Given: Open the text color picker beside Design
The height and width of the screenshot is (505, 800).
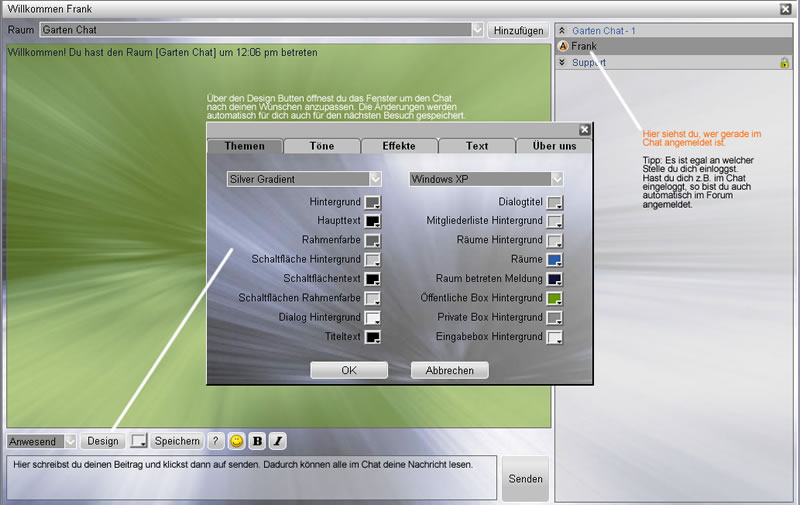Looking at the screenshot, I should [x=140, y=441].
